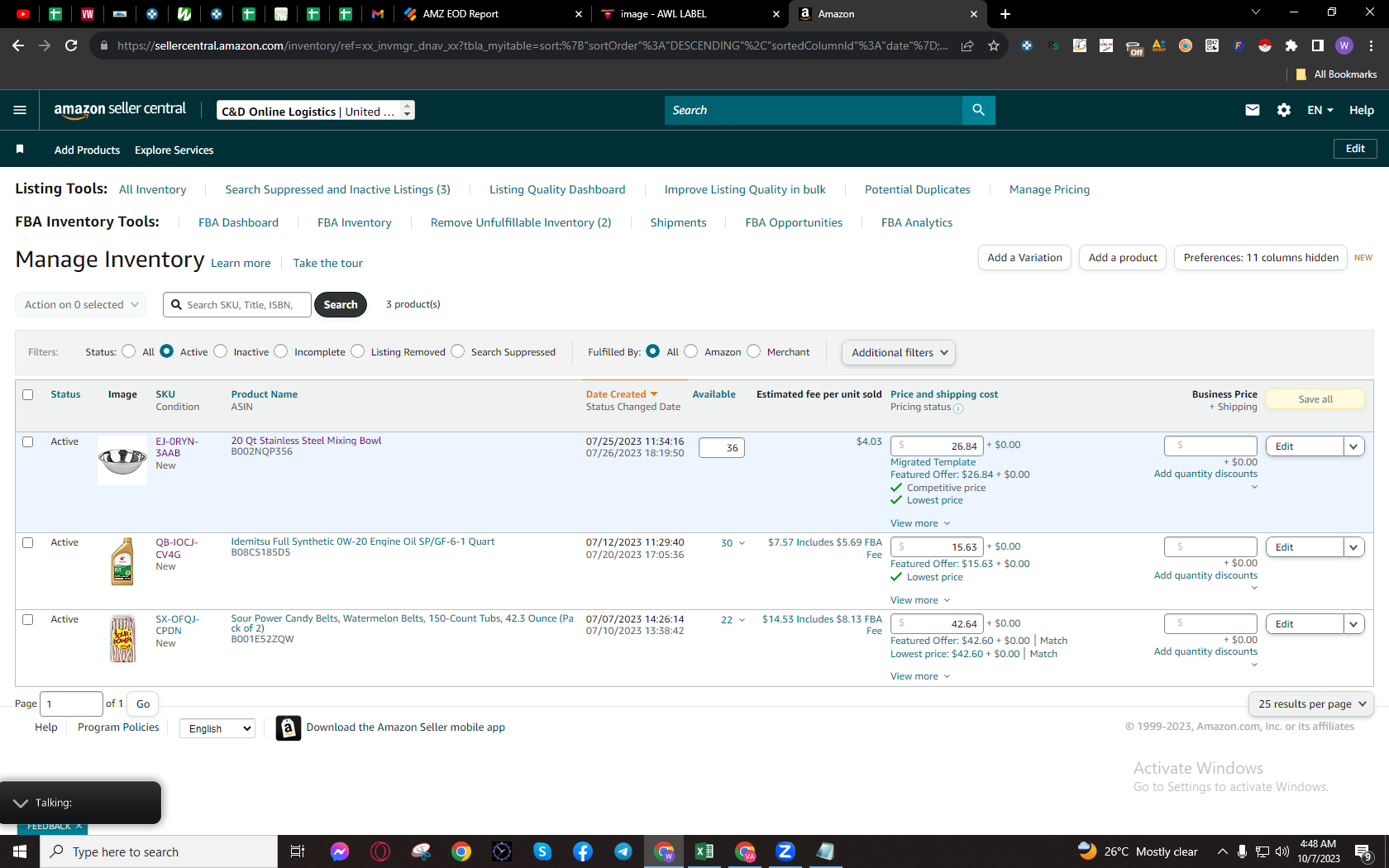The width and height of the screenshot is (1389, 868).
Task: Select the checkbox for the Idemitsu Engine Oil row
Action: point(27,542)
